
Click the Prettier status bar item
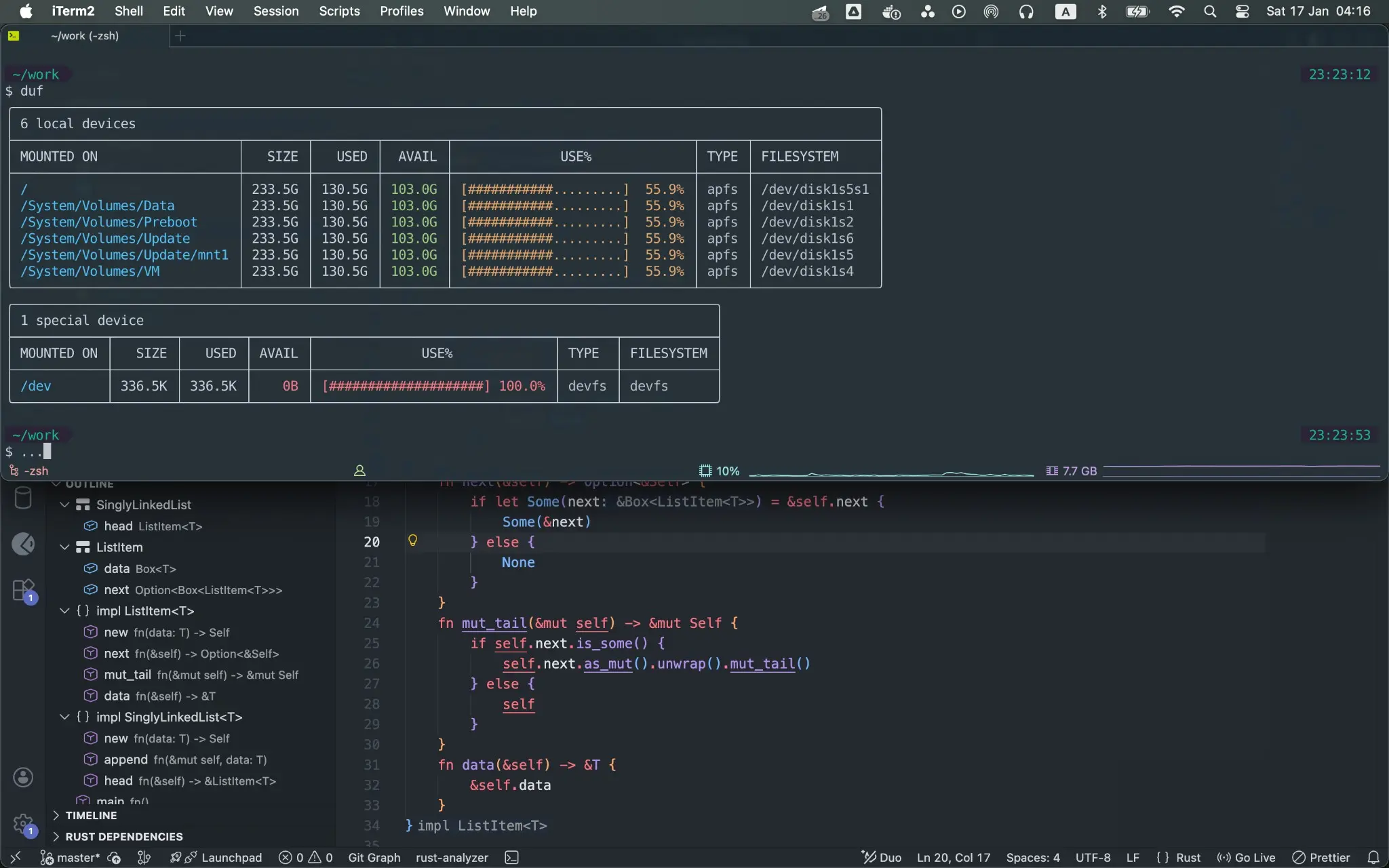click(1321, 857)
